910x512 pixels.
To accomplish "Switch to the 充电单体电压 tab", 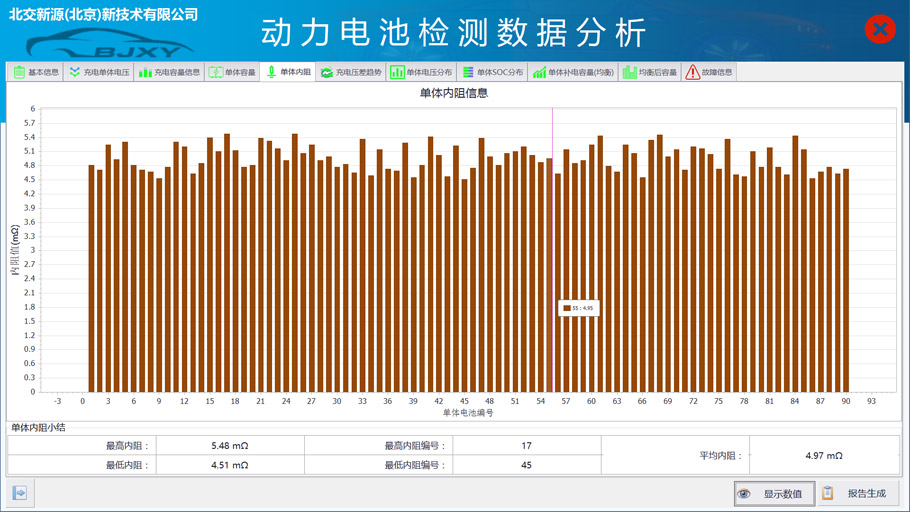I will point(98,72).
